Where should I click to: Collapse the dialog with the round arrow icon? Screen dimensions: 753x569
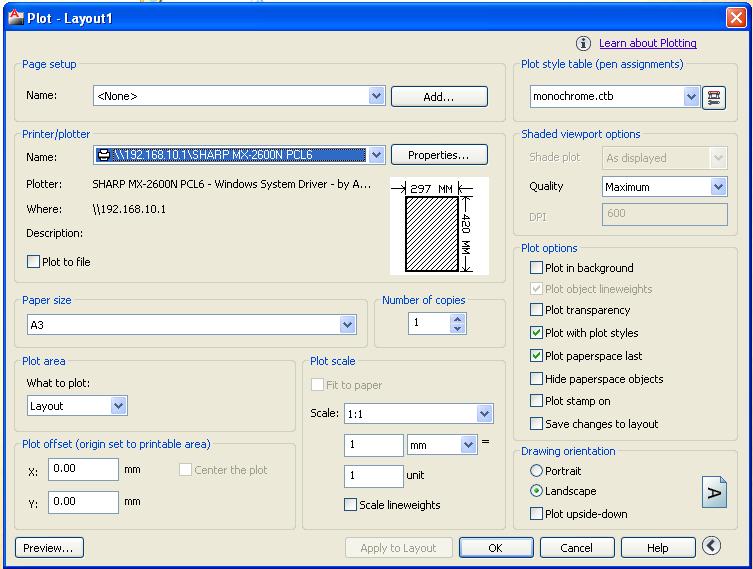pos(711,546)
